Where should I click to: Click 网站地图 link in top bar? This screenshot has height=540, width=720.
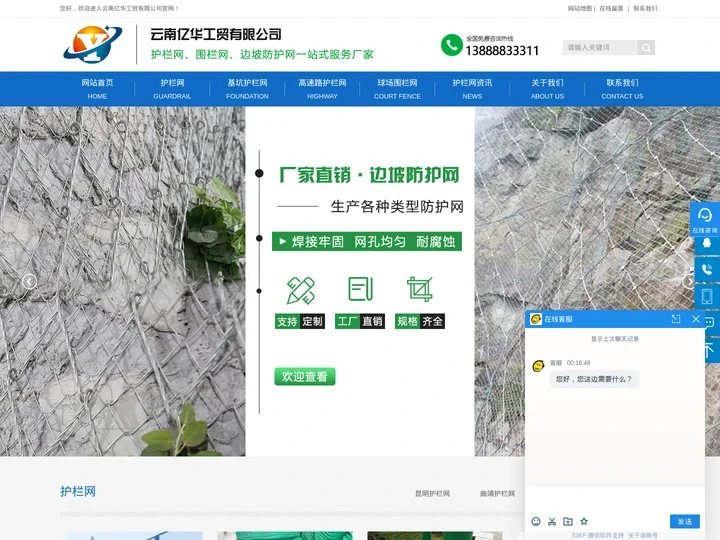pyautogui.click(x=579, y=8)
